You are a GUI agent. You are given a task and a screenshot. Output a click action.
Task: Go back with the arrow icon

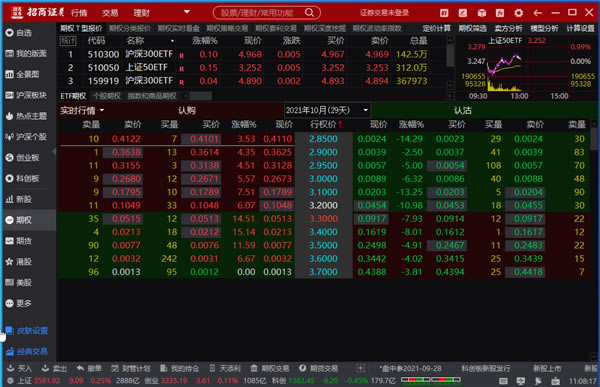pyautogui.click(x=537, y=13)
